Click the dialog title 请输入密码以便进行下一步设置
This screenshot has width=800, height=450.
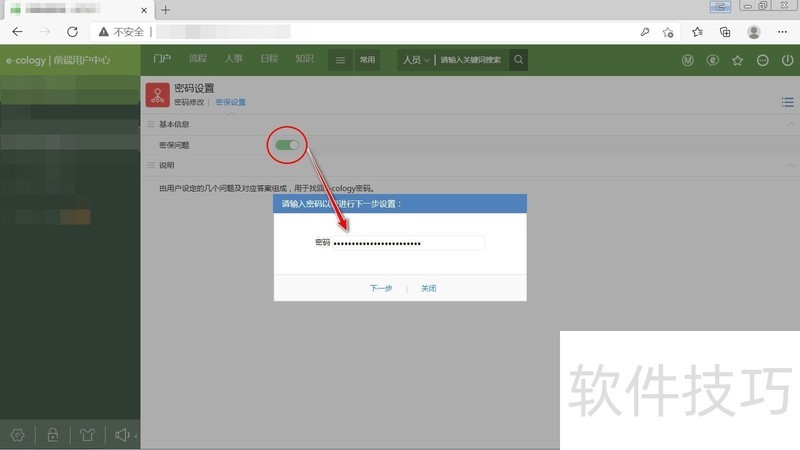coord(341,204)
